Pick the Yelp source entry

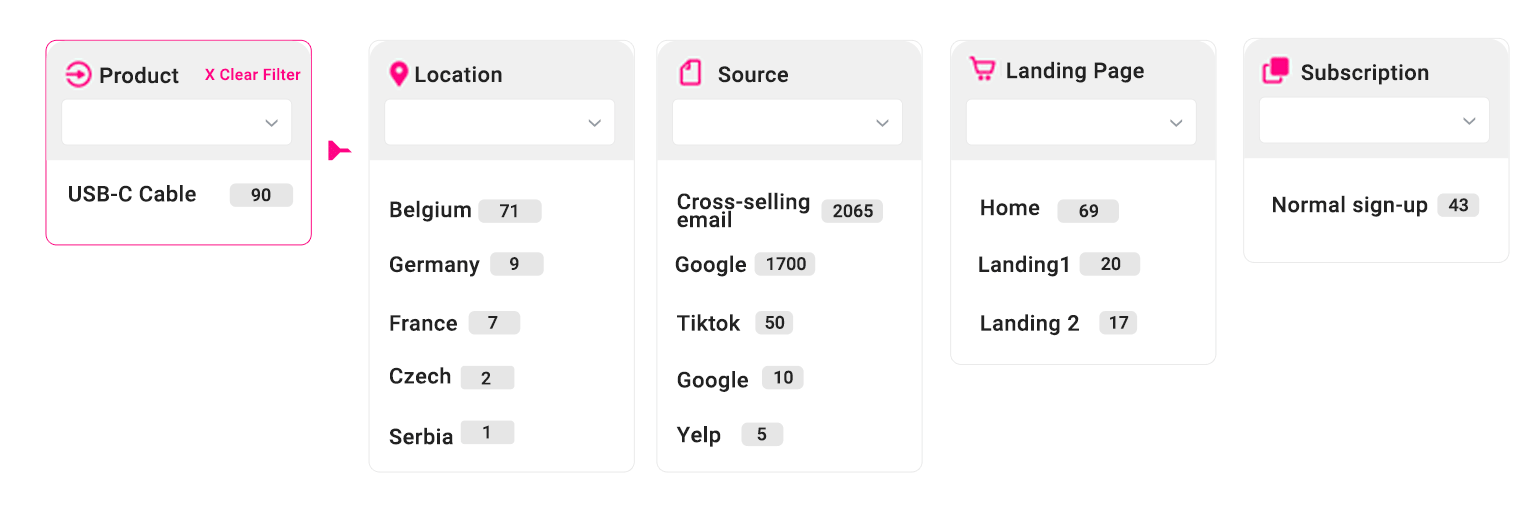point(729,435)
